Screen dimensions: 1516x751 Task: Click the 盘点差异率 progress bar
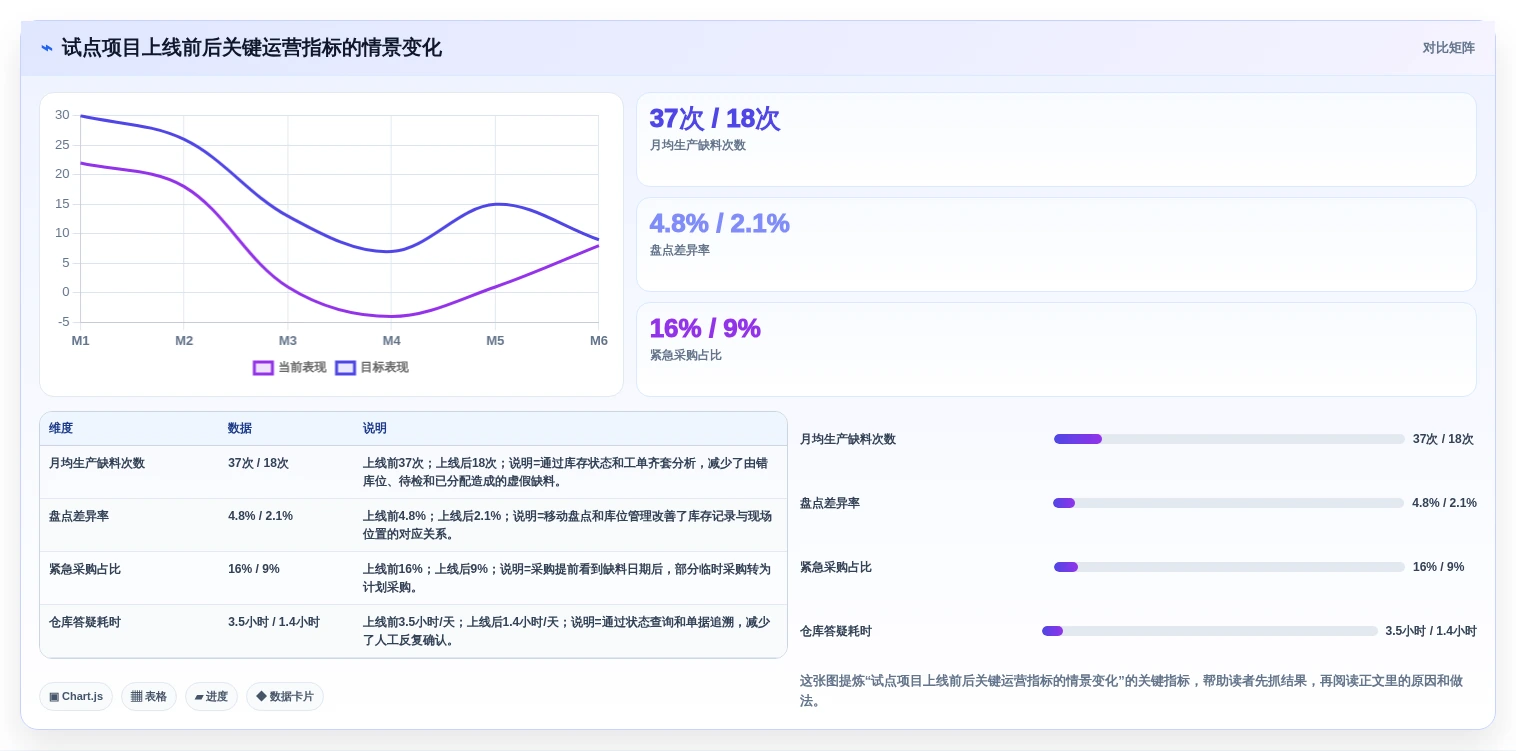tap(1228, 503)
